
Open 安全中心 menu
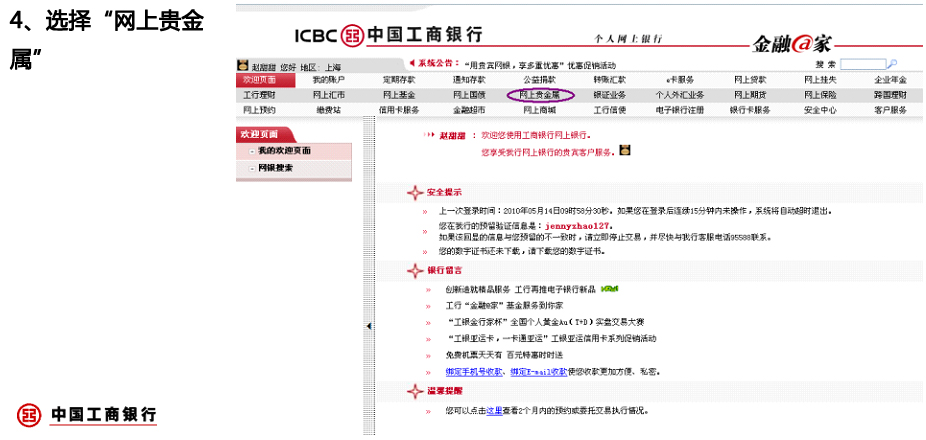coord(820,110)
